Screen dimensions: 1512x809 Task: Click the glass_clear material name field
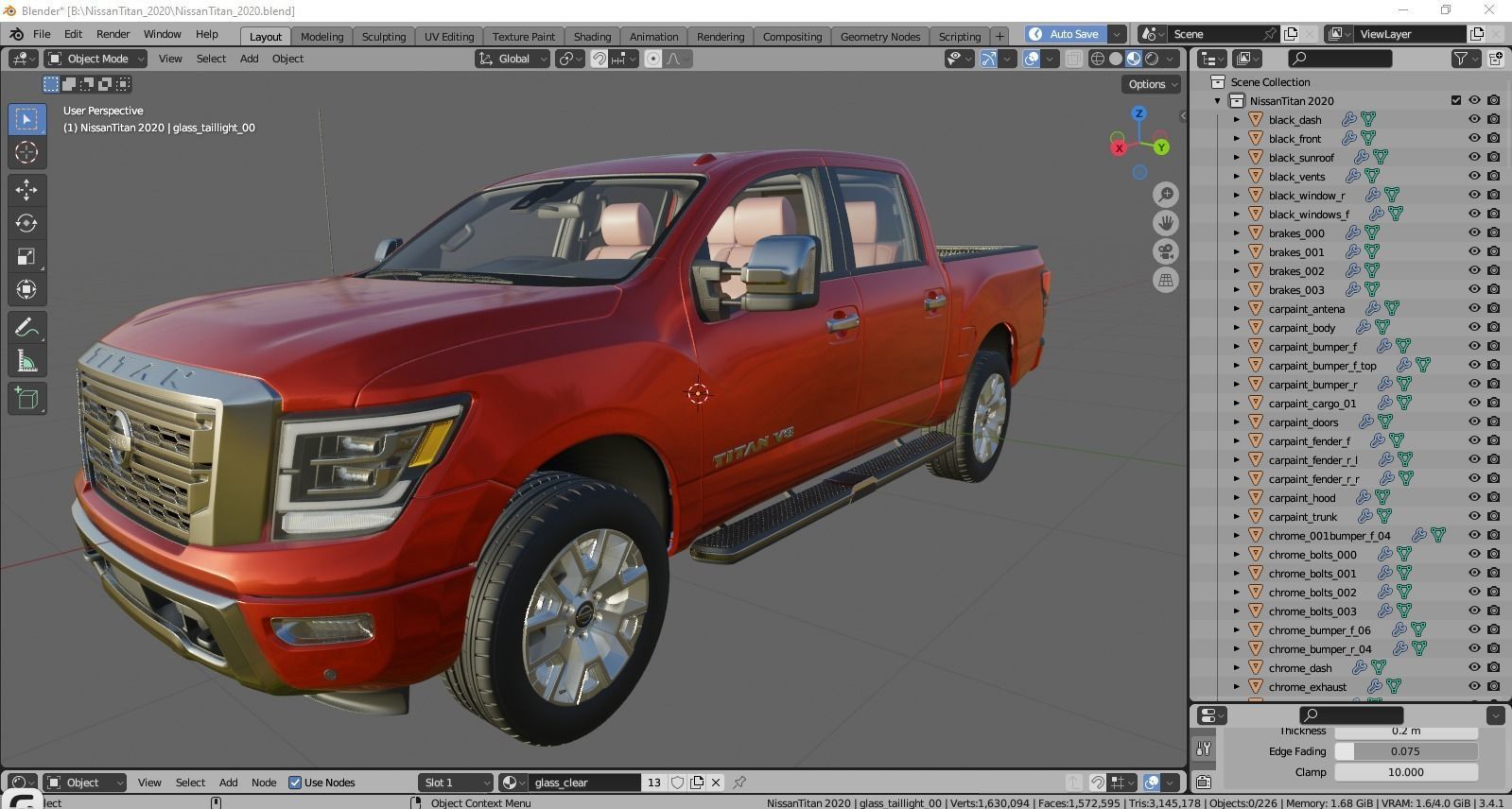585,783
